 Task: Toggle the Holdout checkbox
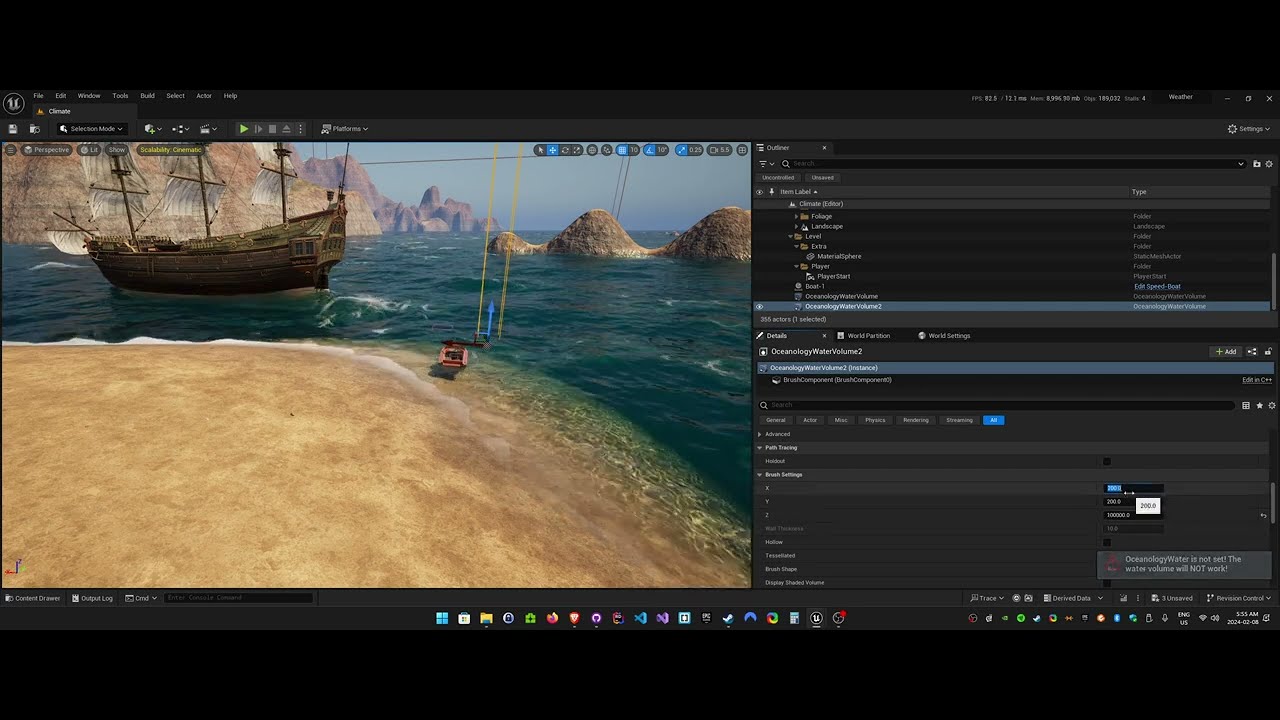[1107, 461]
